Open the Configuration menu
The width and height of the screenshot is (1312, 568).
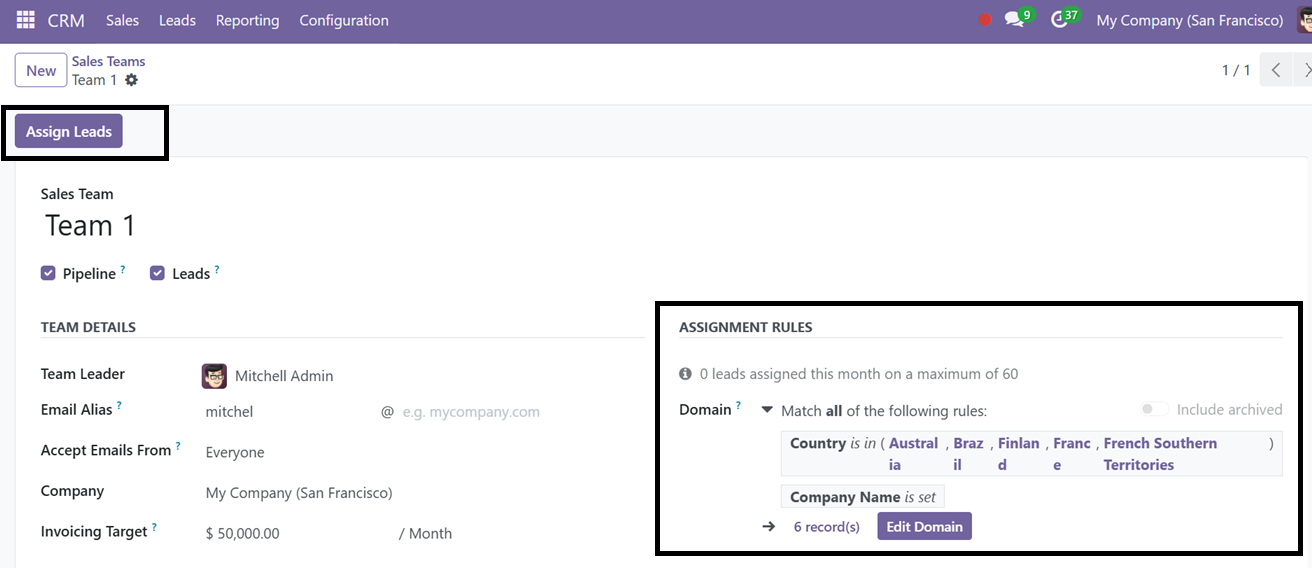click(344, 20)
